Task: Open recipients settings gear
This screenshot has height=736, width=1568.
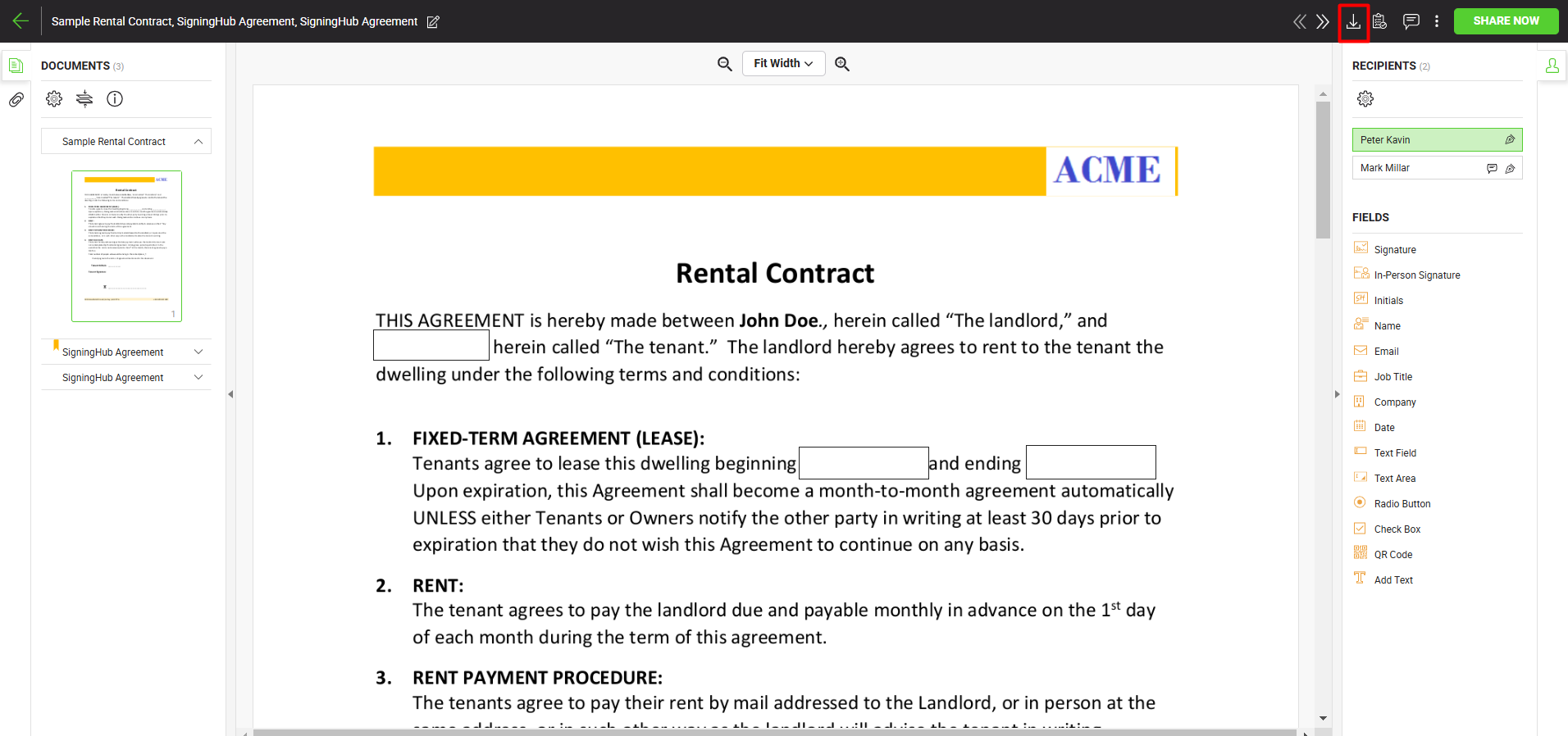Action: [1365, 99]
